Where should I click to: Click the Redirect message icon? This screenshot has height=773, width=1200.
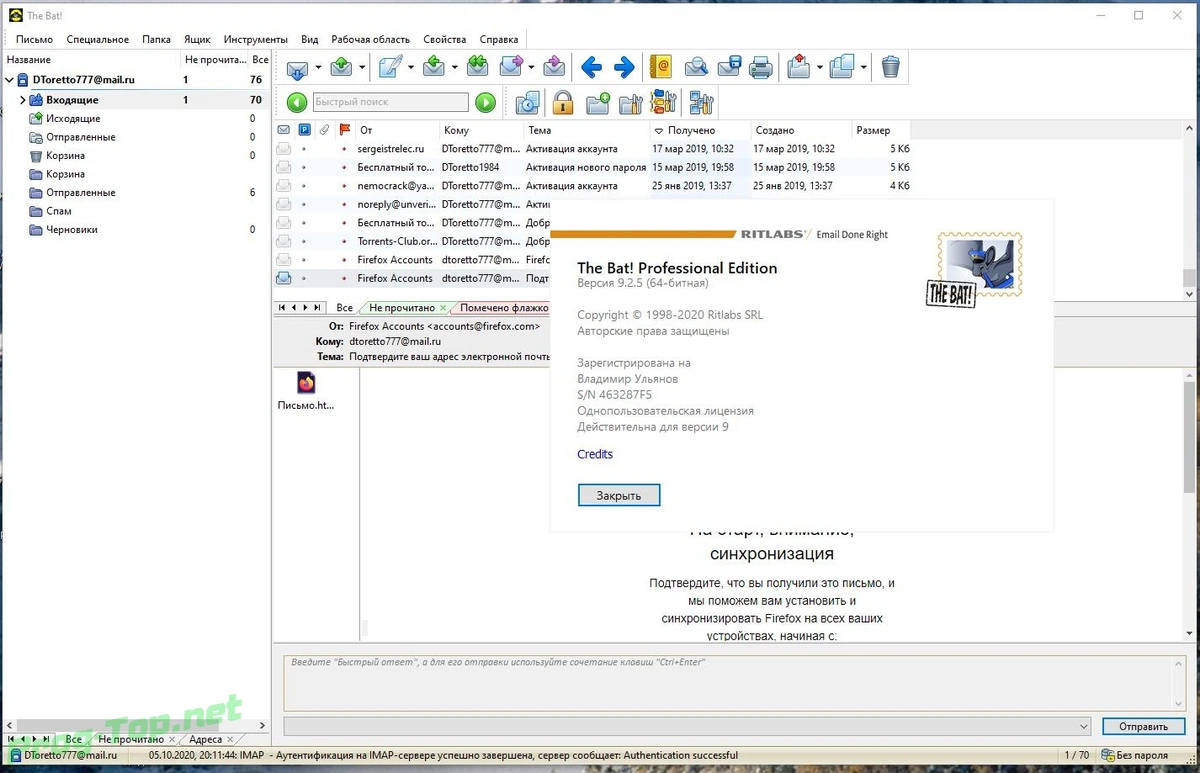[555, 68]
